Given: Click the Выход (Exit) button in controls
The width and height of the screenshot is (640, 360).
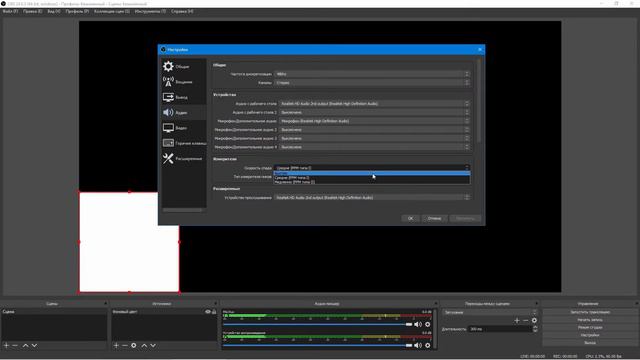Looking at the screenshot, I should tap(590, 343).
